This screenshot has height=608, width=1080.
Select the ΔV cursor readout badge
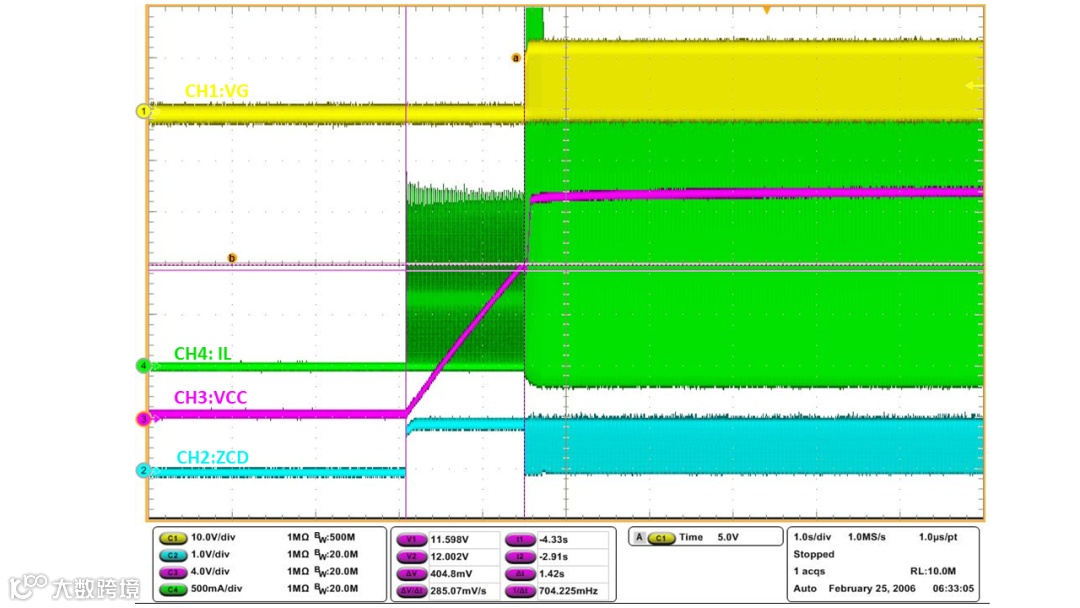pos(411,574)
